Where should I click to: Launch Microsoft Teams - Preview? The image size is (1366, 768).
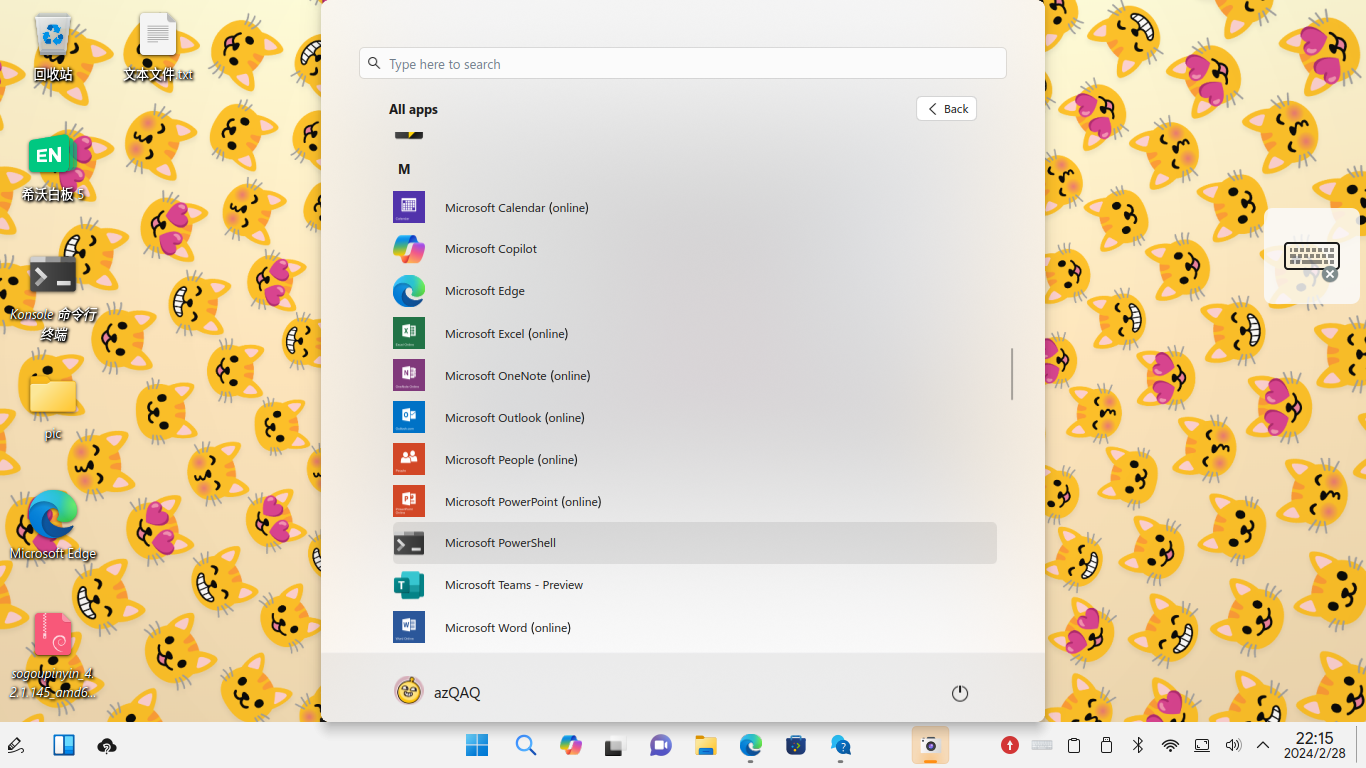[x=695, y=585]
